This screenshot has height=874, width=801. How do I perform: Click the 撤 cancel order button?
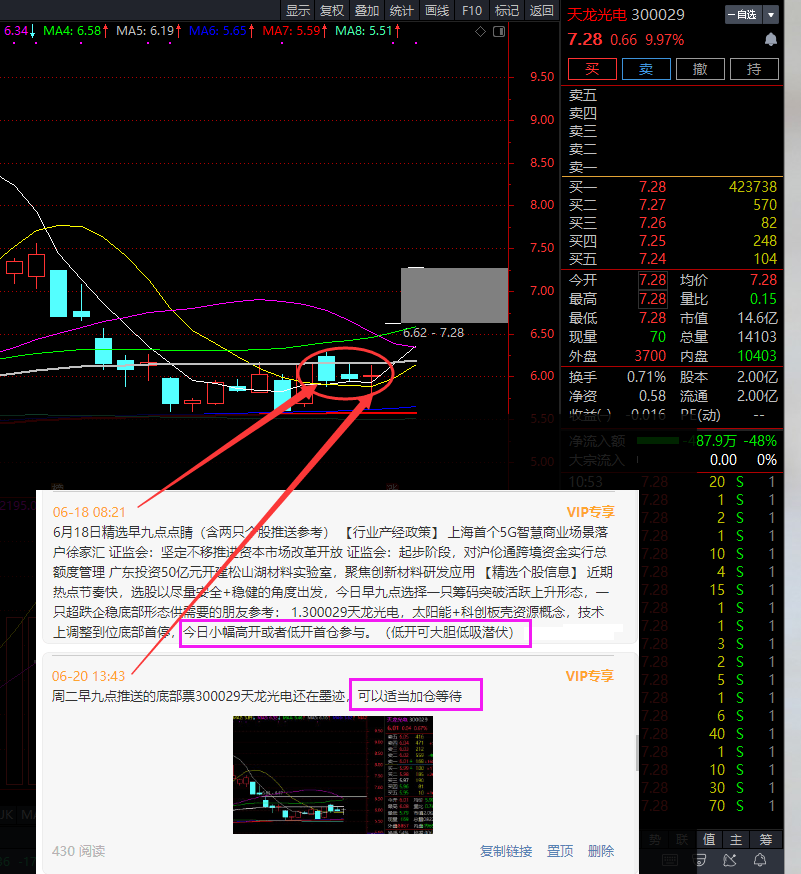(700, 69)
